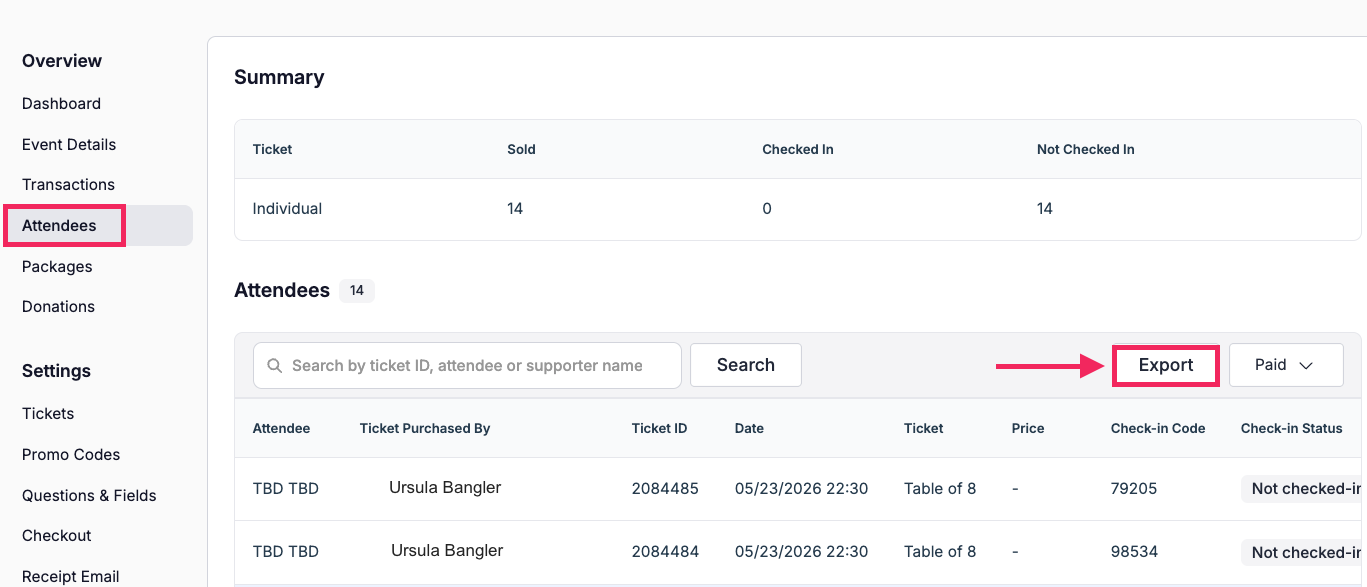
Task: Click Table of 8 in ticket 2084484 row
Action: point(940,552)
